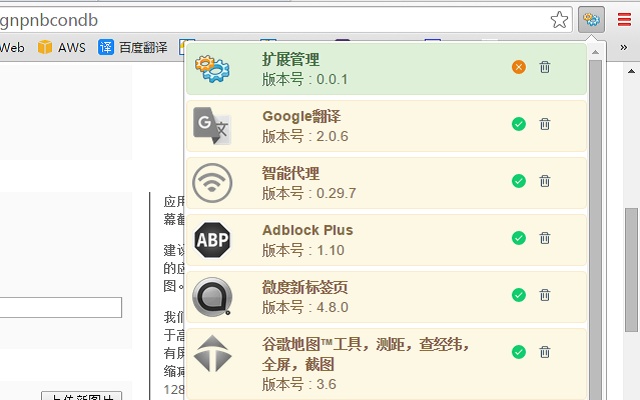This screenshot has height=400, width=640.
Task: Click version text 版本号 : 3.6
Action: pos(299,384)
